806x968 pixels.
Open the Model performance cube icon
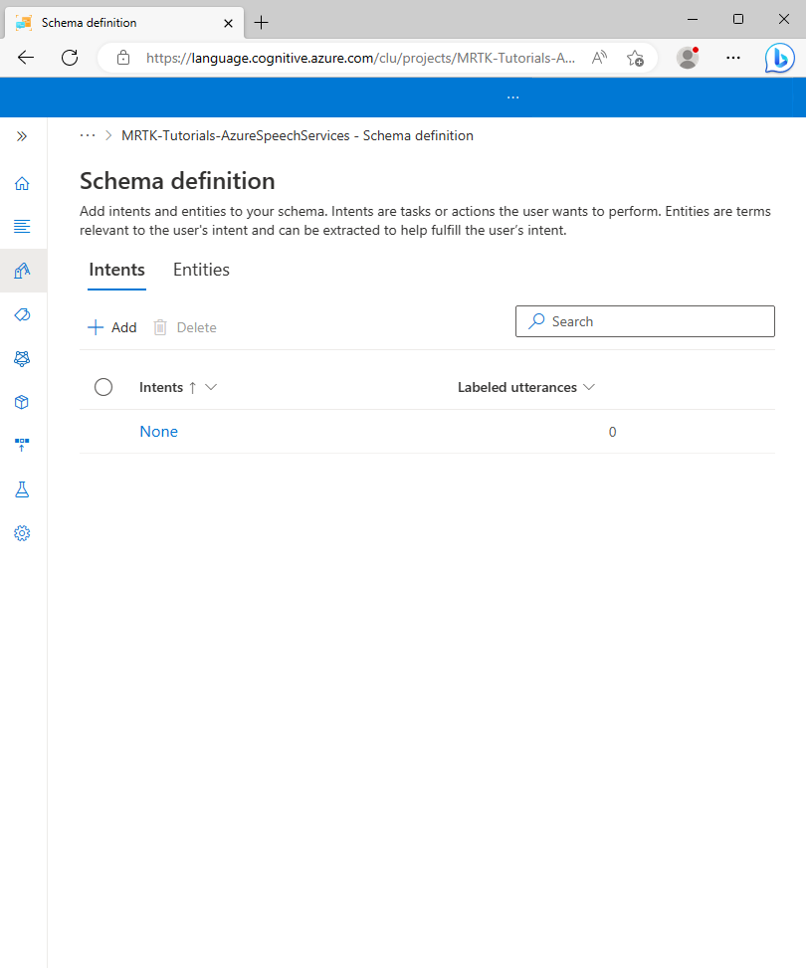[22, 401]
